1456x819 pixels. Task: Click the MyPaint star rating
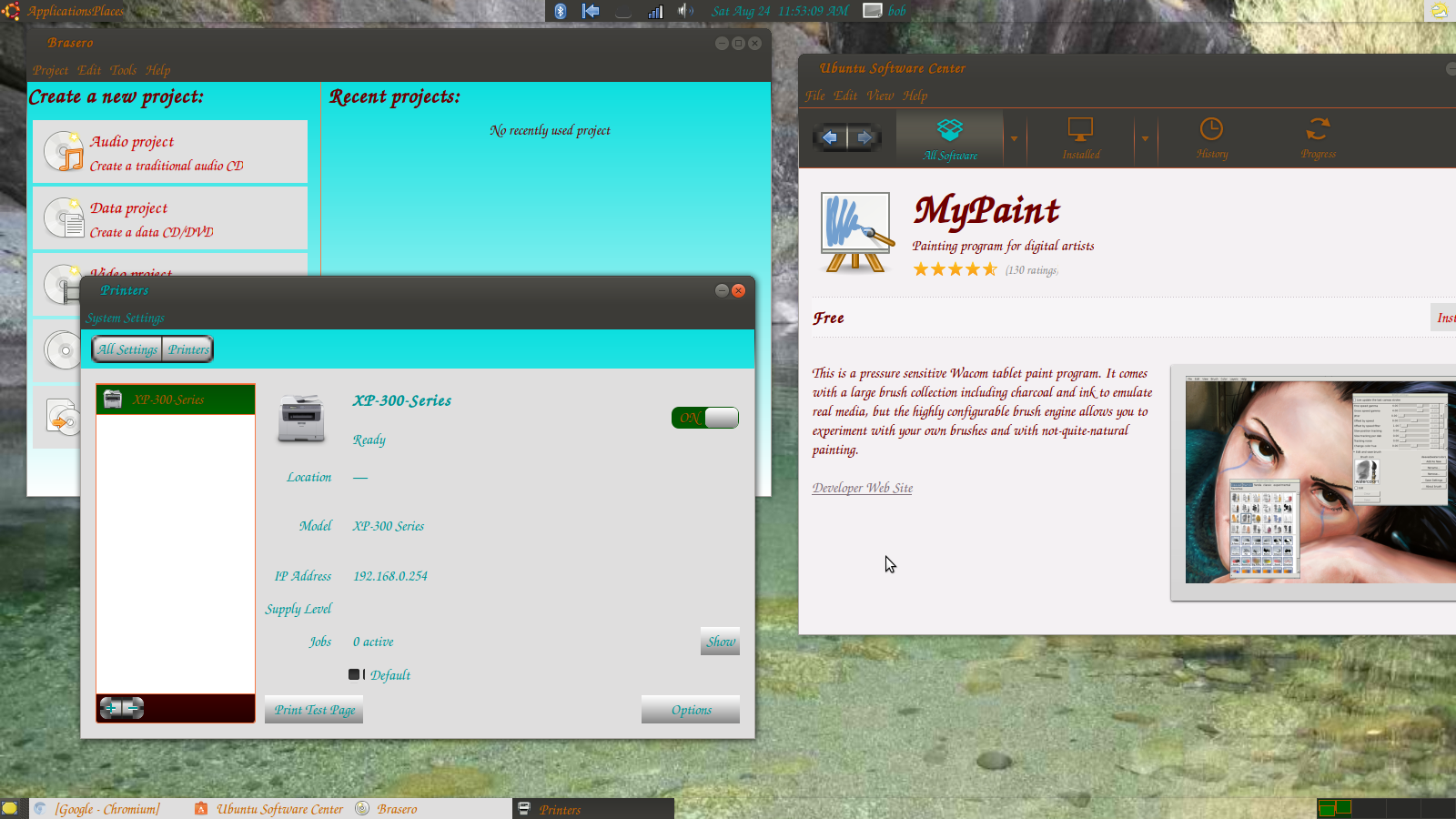955,269
